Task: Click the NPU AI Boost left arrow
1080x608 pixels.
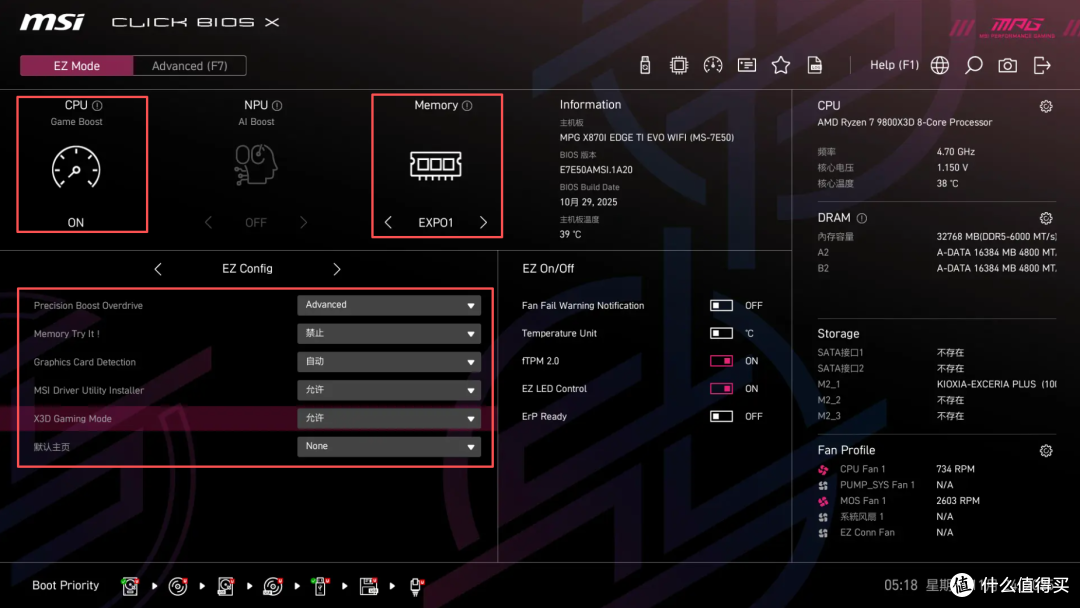Action: 208,222
